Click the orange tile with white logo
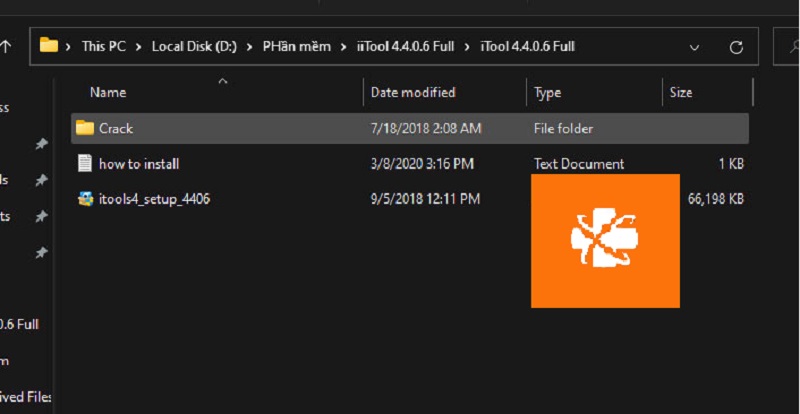 coord(605,241)
